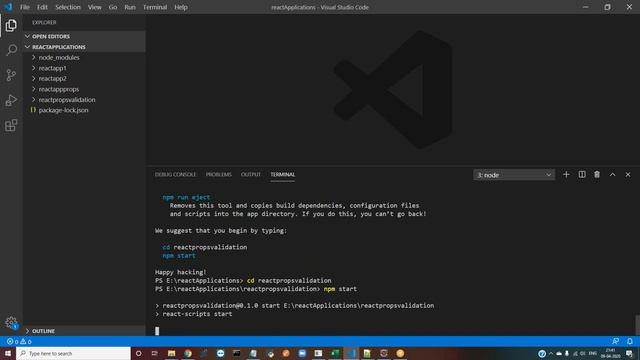The height and width of the screenshot is (360, 640).
Task: Switch to the Output tab
Action: 251,175
